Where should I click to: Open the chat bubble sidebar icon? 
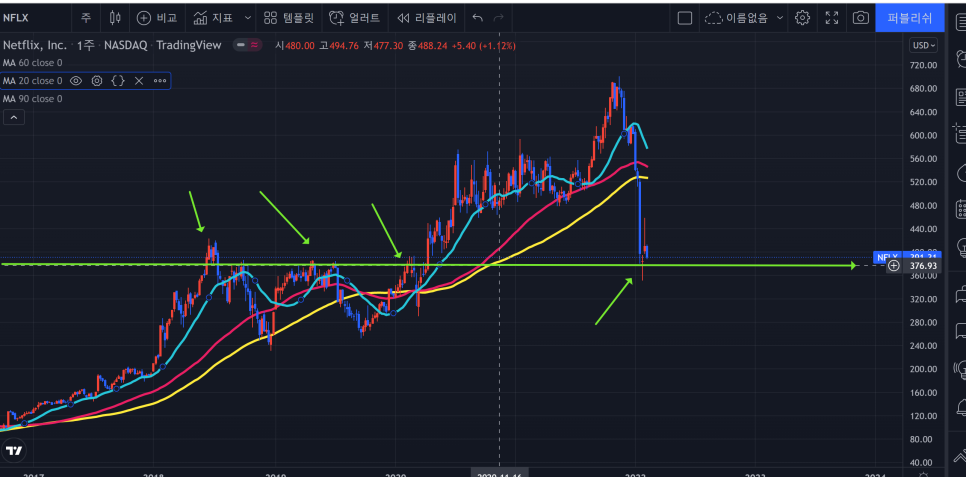(x=960, y=331)
